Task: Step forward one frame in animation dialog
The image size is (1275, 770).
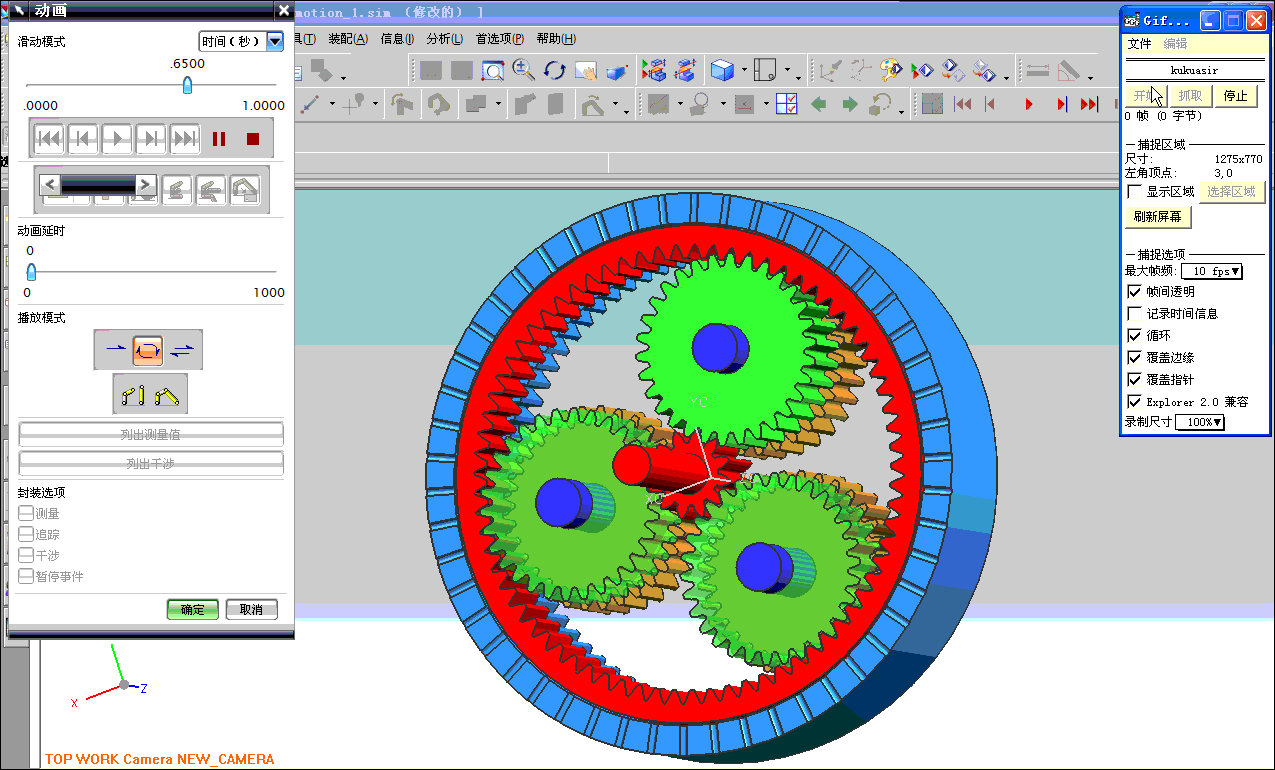Action: (151, 139)
